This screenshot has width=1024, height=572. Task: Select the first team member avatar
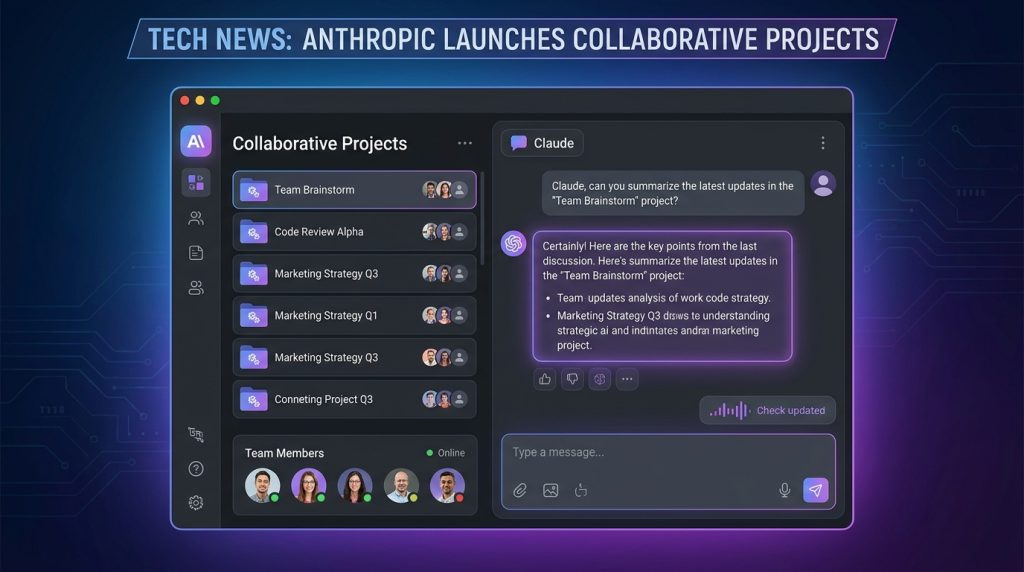coord(263,486)
